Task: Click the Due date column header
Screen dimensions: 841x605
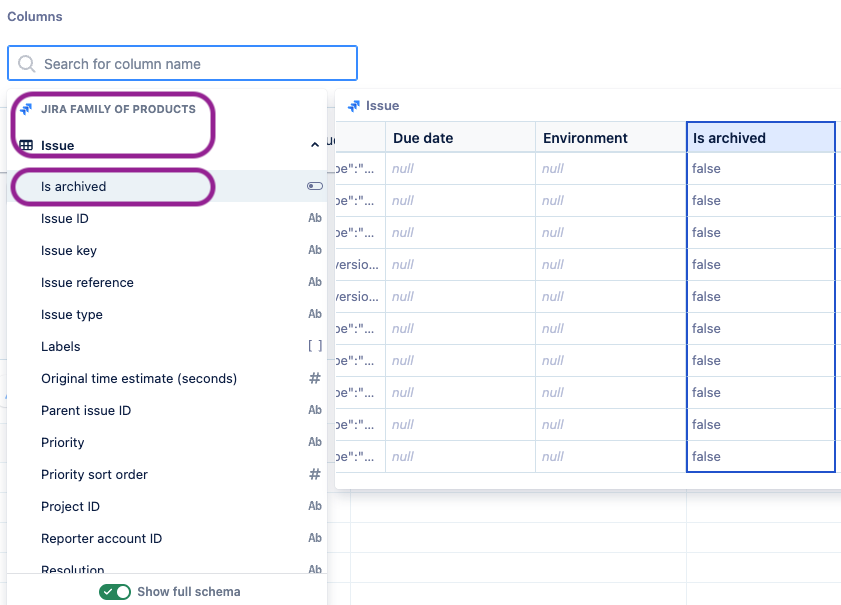Action: click(460, 138)
